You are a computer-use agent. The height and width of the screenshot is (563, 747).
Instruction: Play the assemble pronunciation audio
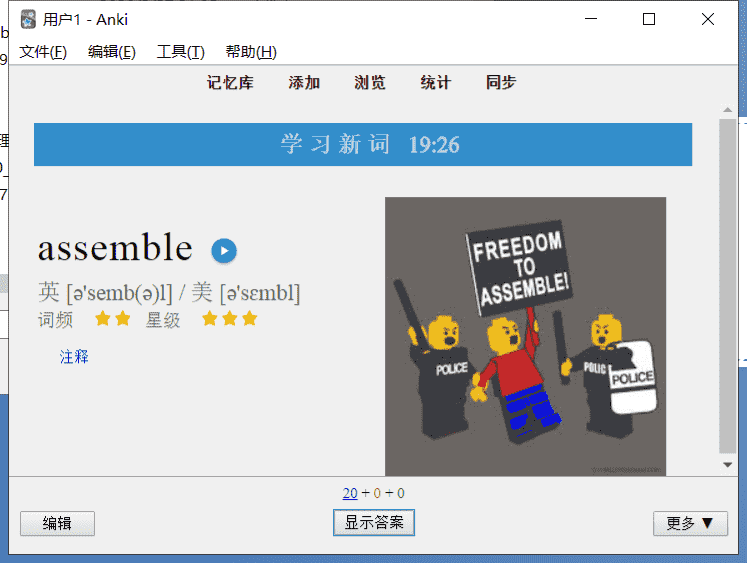tap(224, 251)
